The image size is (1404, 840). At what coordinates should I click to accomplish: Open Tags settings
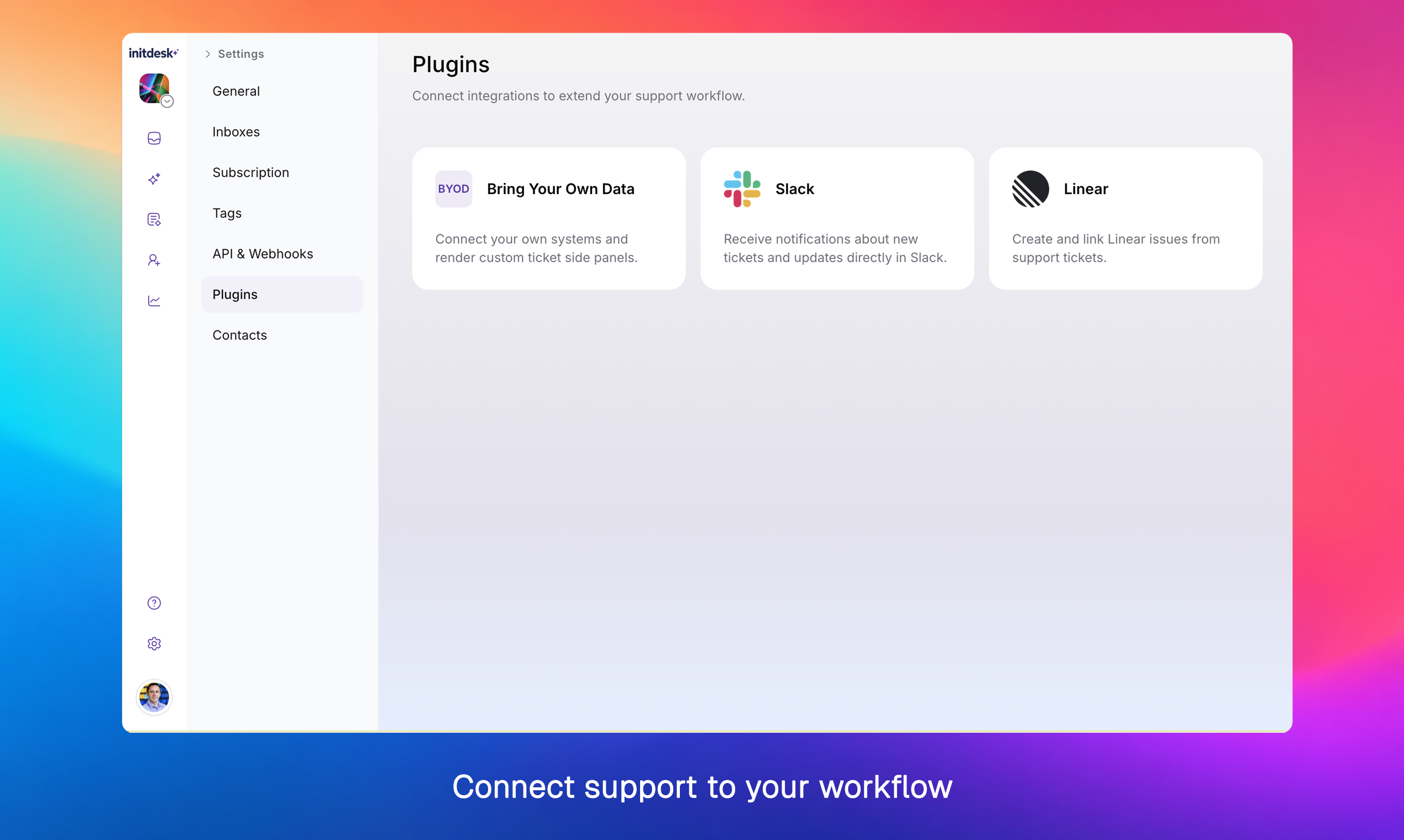tap(282, 213)
